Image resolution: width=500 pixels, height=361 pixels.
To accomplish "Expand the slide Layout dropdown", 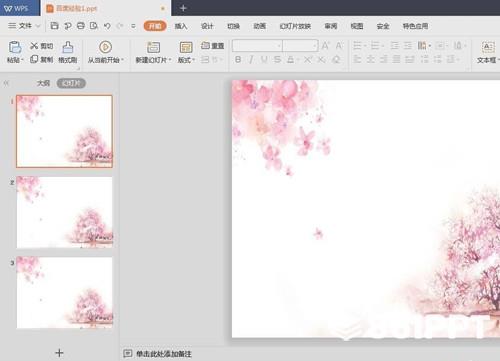I will 186,60.
